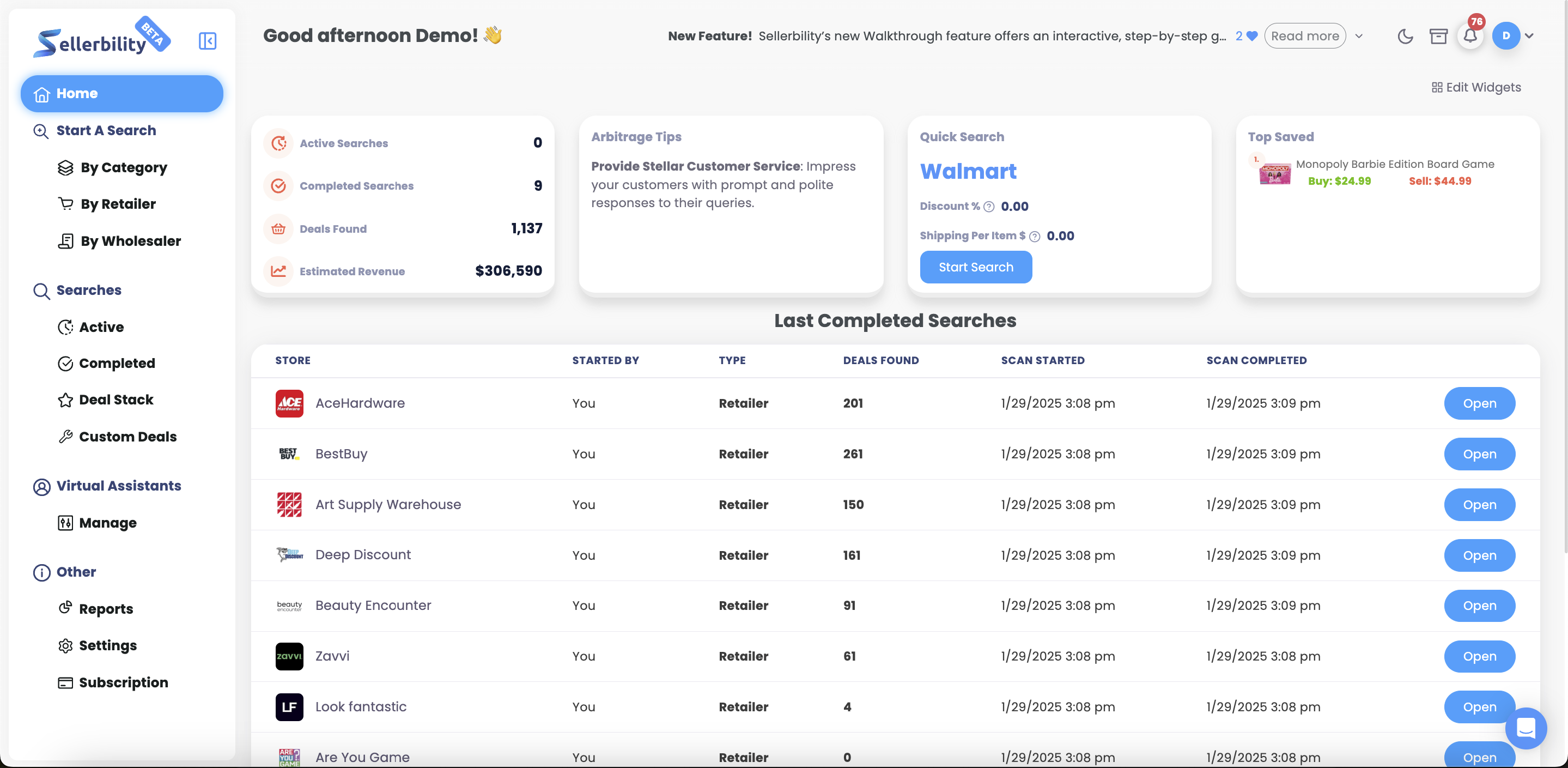
Task: Expand the user account chevron
Action: tap(1529, 36)
